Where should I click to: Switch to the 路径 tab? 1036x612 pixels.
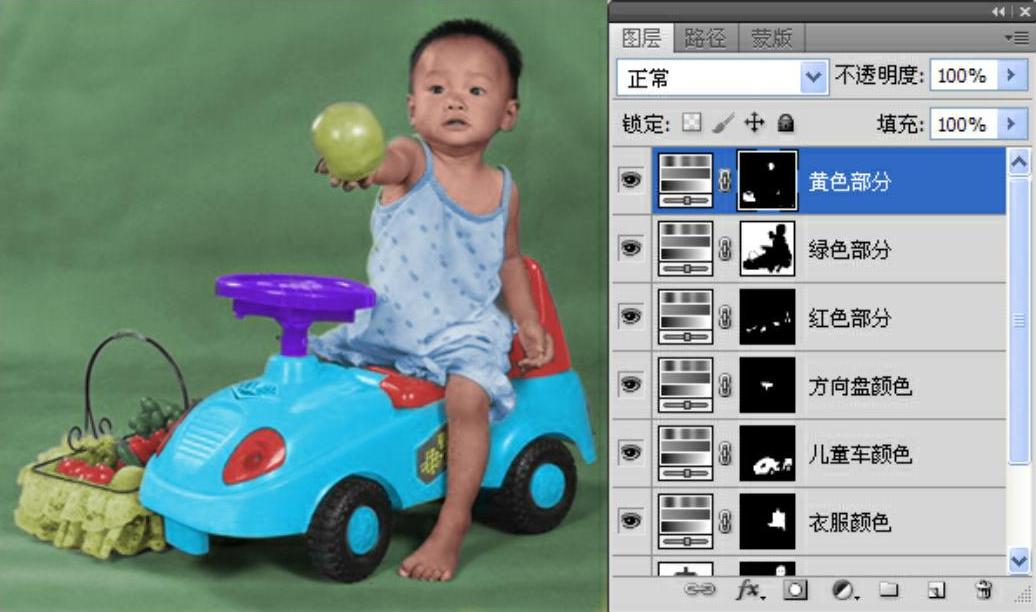click(x=704, y=38)
